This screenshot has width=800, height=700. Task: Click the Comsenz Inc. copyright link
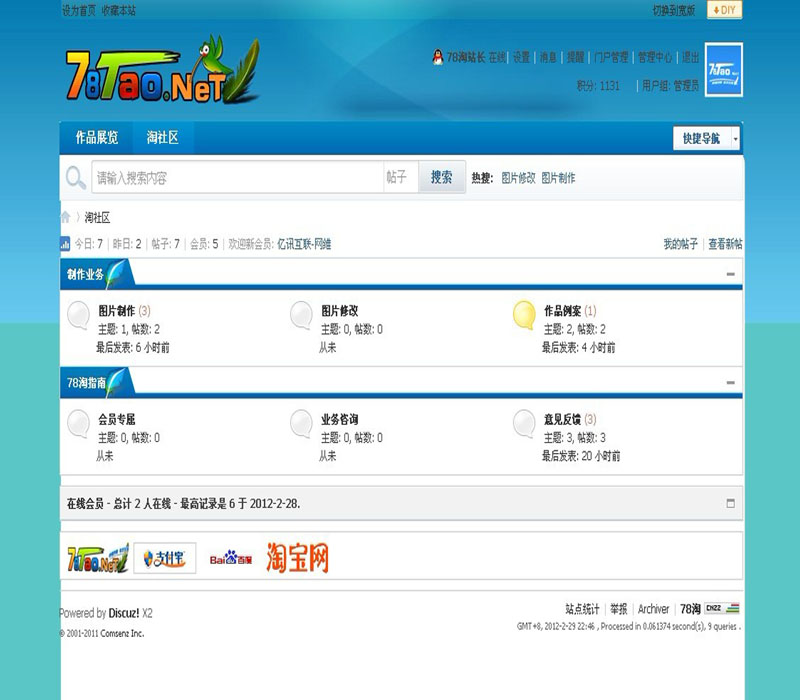[122, 633]
